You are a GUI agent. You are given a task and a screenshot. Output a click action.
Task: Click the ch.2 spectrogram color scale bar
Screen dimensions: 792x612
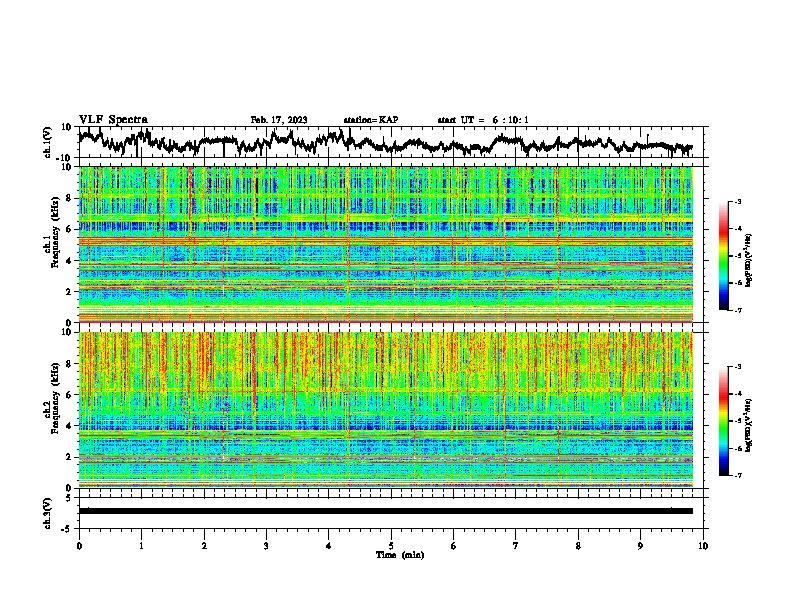[723, 421]
